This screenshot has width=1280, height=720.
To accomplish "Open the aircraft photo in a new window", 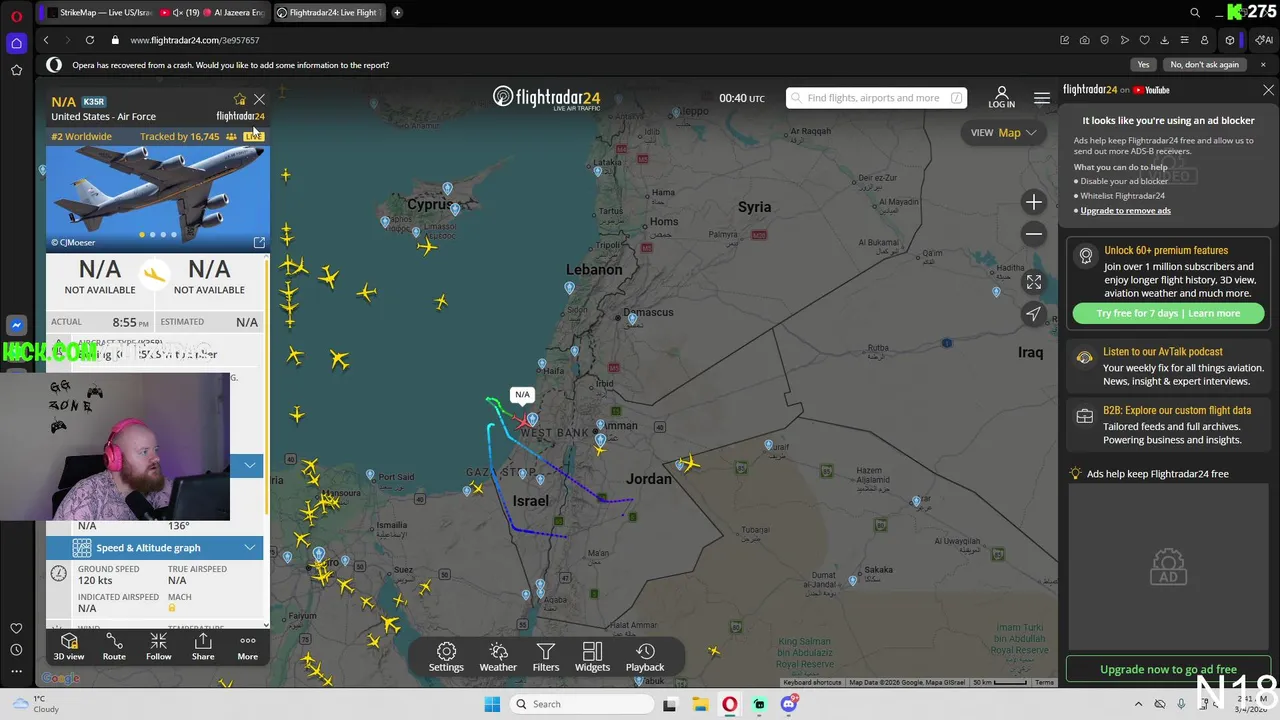I will pyautogui.click(x=259, y=242).
